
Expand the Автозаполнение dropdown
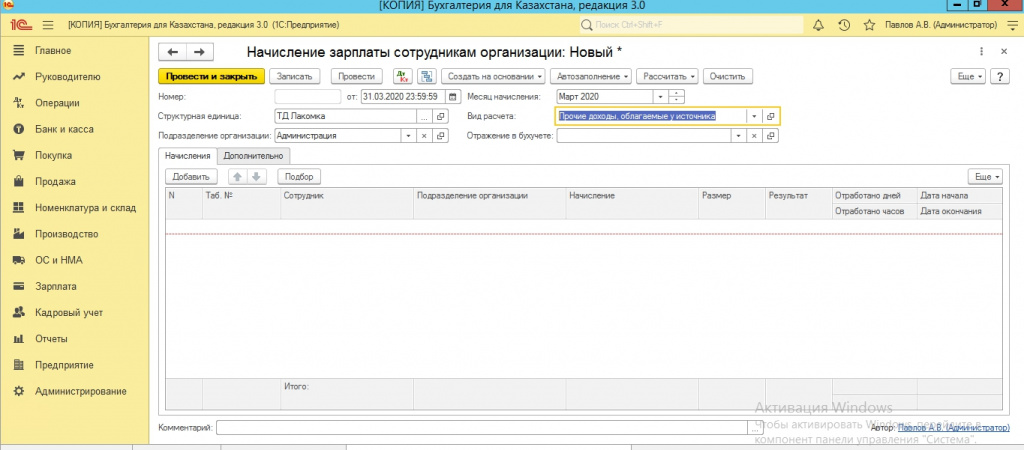(x=592, y=76)
